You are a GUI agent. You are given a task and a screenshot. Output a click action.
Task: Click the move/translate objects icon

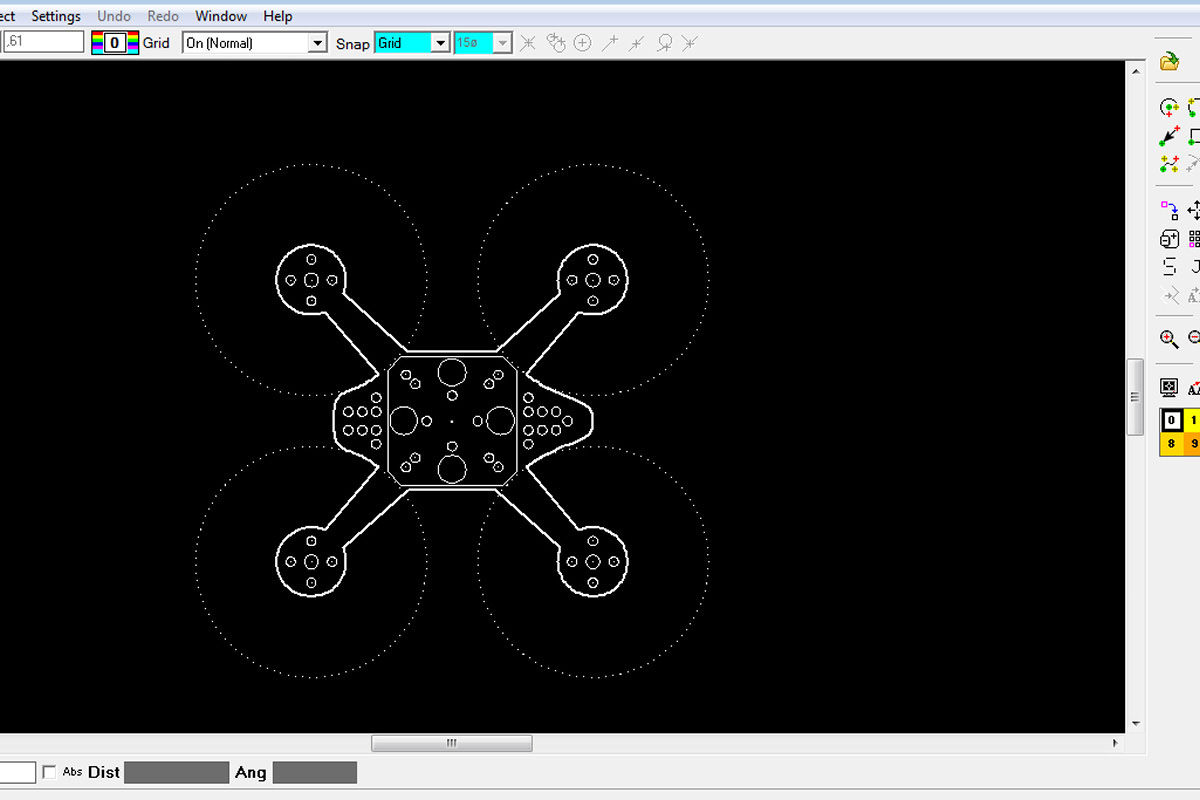[x=1169, y=210]
